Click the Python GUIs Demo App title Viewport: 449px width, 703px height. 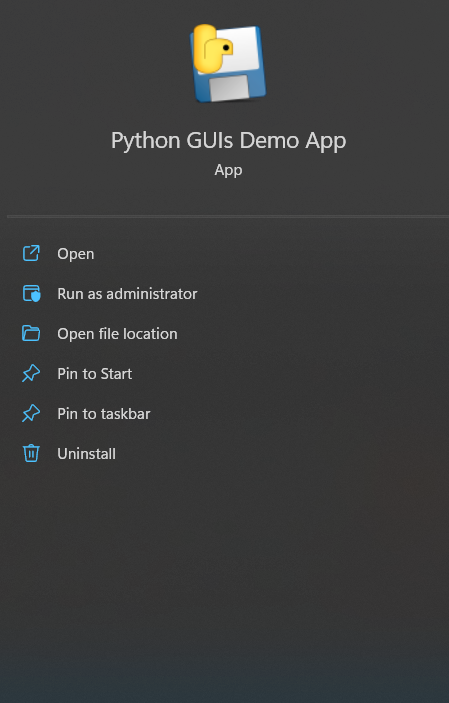point(228,141)
